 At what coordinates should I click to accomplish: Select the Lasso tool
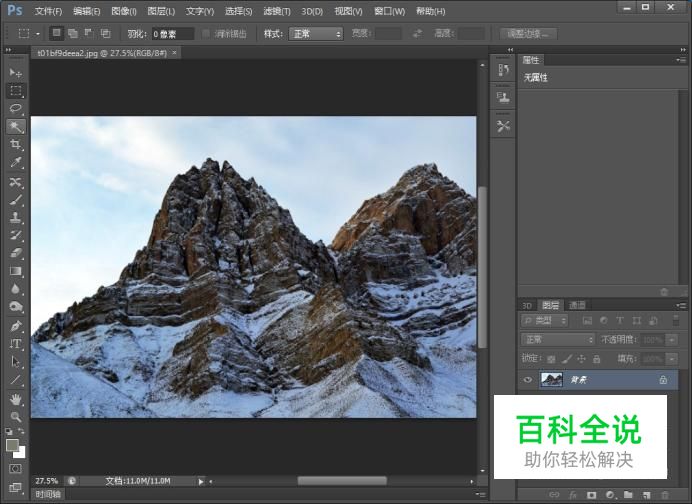(x=16, y=109)
